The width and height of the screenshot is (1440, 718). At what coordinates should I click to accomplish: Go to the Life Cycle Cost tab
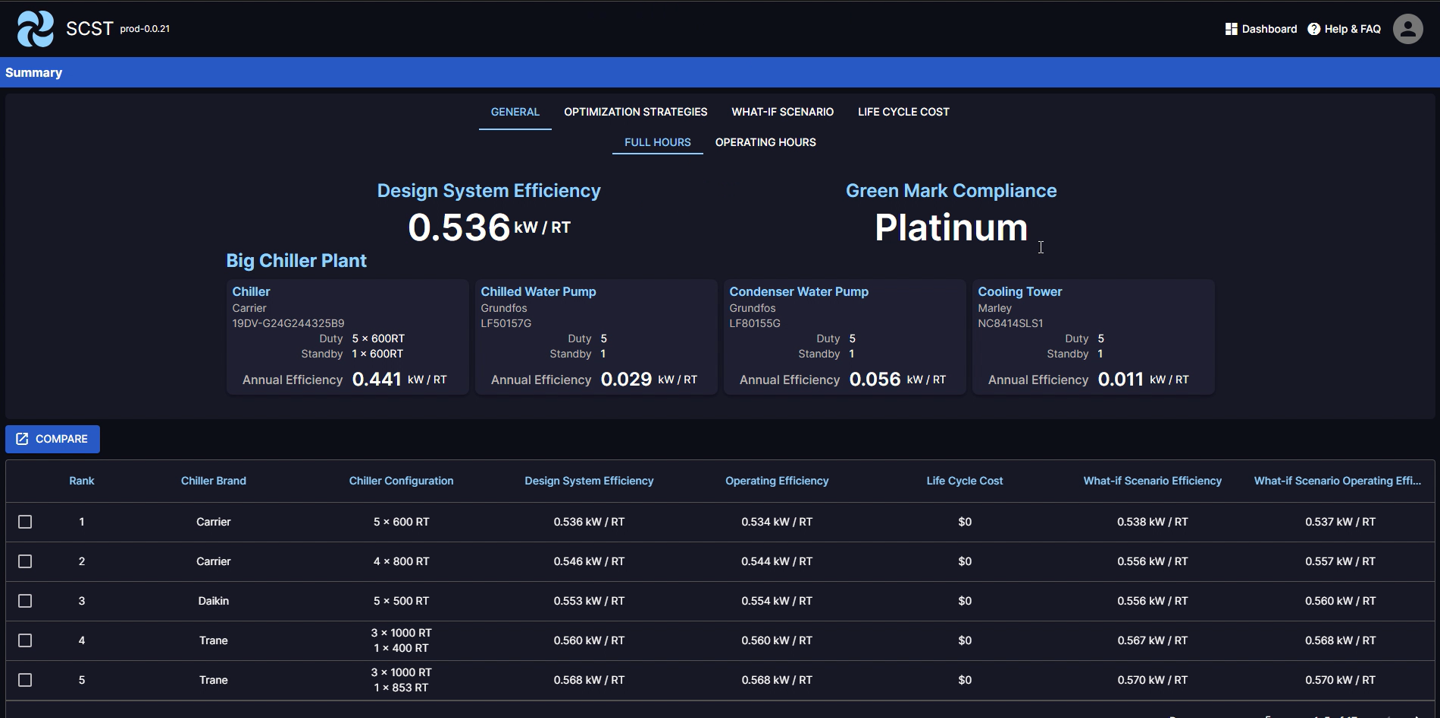(903, 112)
